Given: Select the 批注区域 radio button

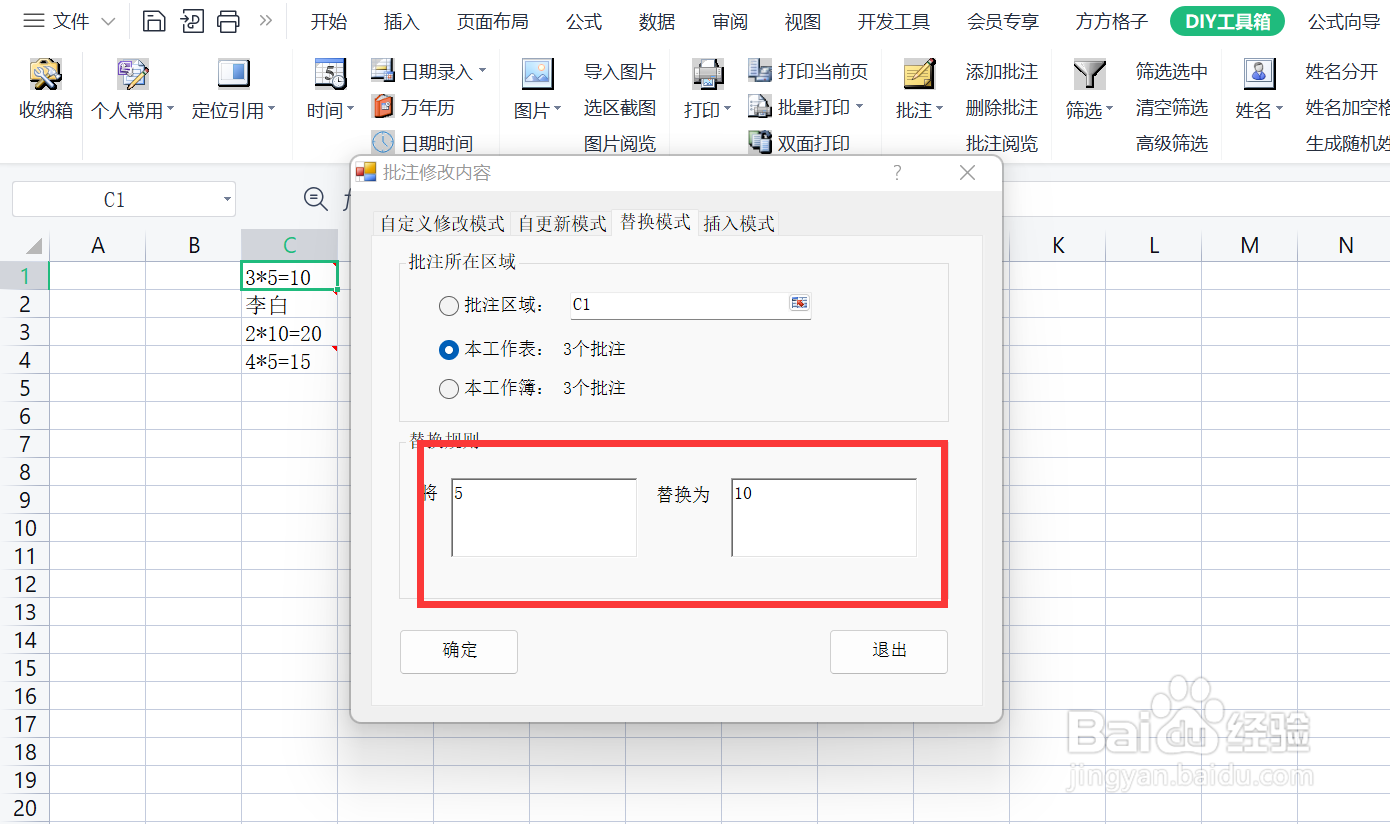Looking at the screenshot, I should pyautogui.click(x=449, y=306).
